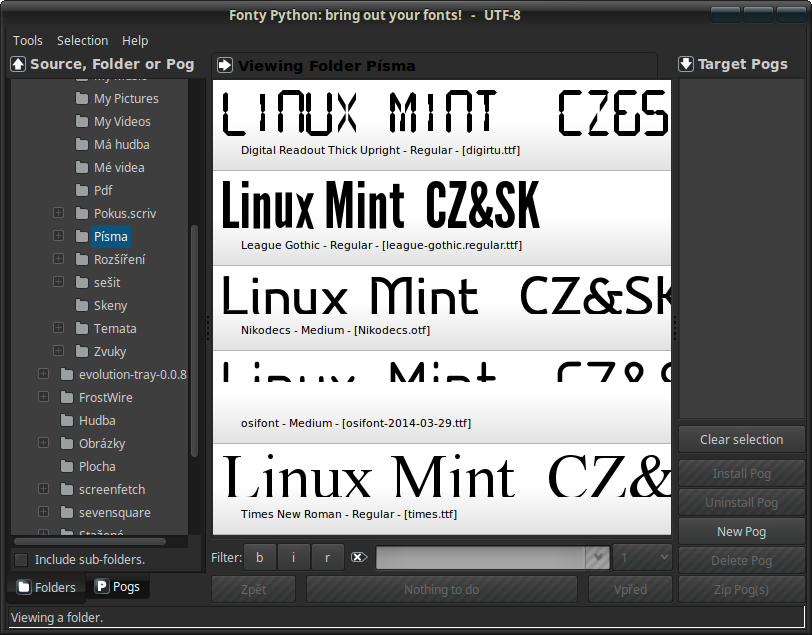Click the folder icon of Mé videa
The height and width of the screenshot is (635, 812).
(x=82, y=167)
